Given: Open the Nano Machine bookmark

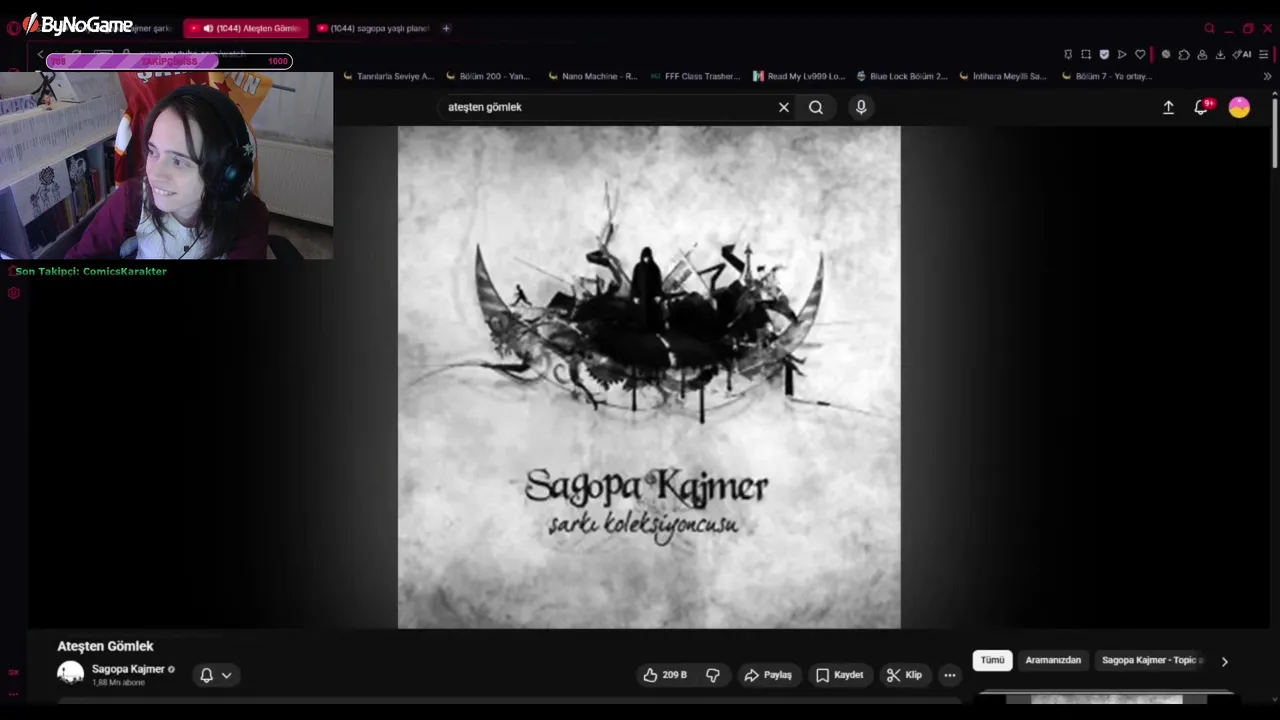Looking at the screenshot, I should [592, 76].
